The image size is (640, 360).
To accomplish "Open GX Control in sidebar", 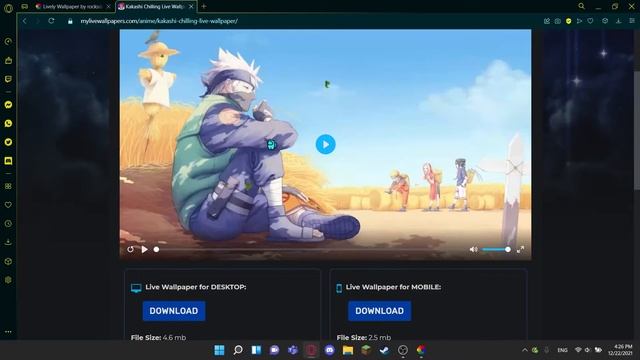I will click(x=8, y=42).
